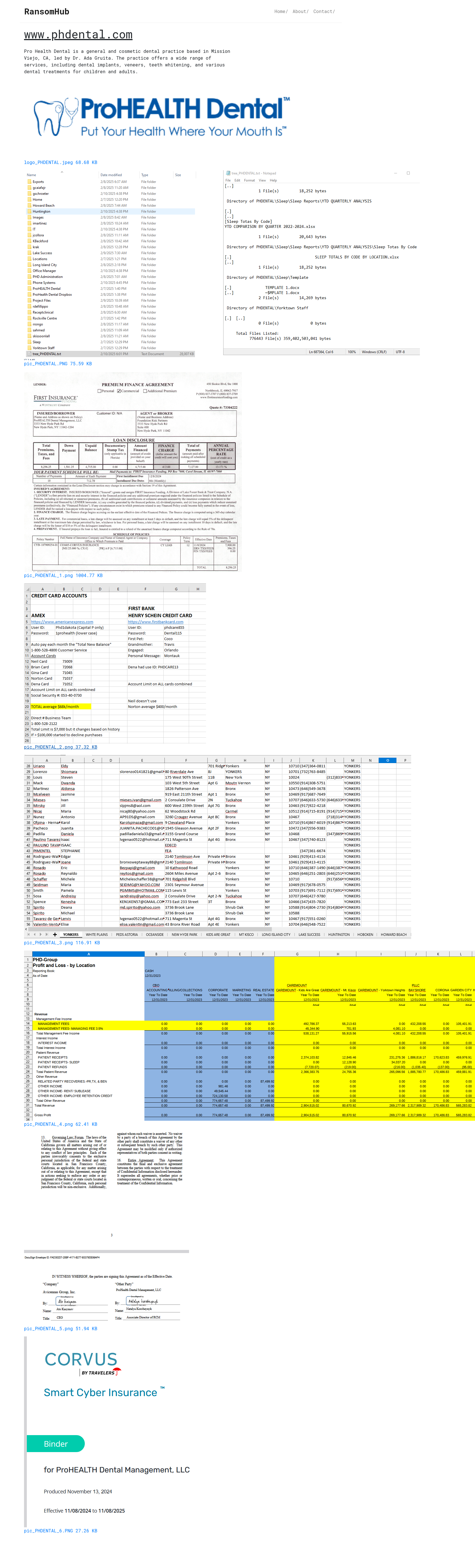Switch to the WHITE PLAINS sheet tab
The height and width of the screenshot is (1568, 475).
(97, 934)
